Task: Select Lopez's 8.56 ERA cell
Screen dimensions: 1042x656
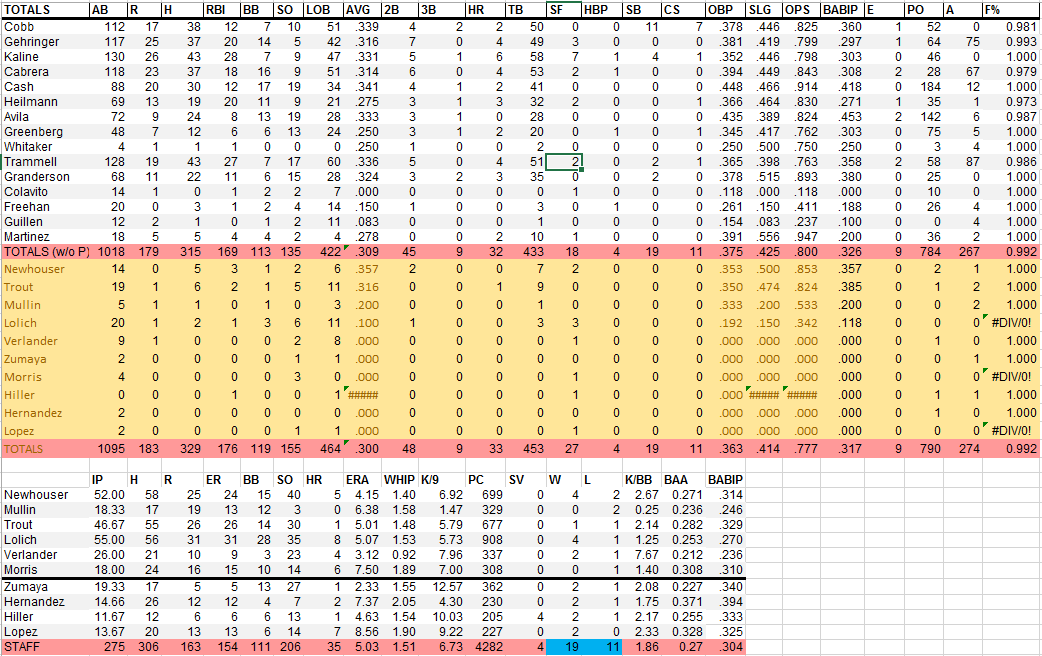Action: point(362,632)
